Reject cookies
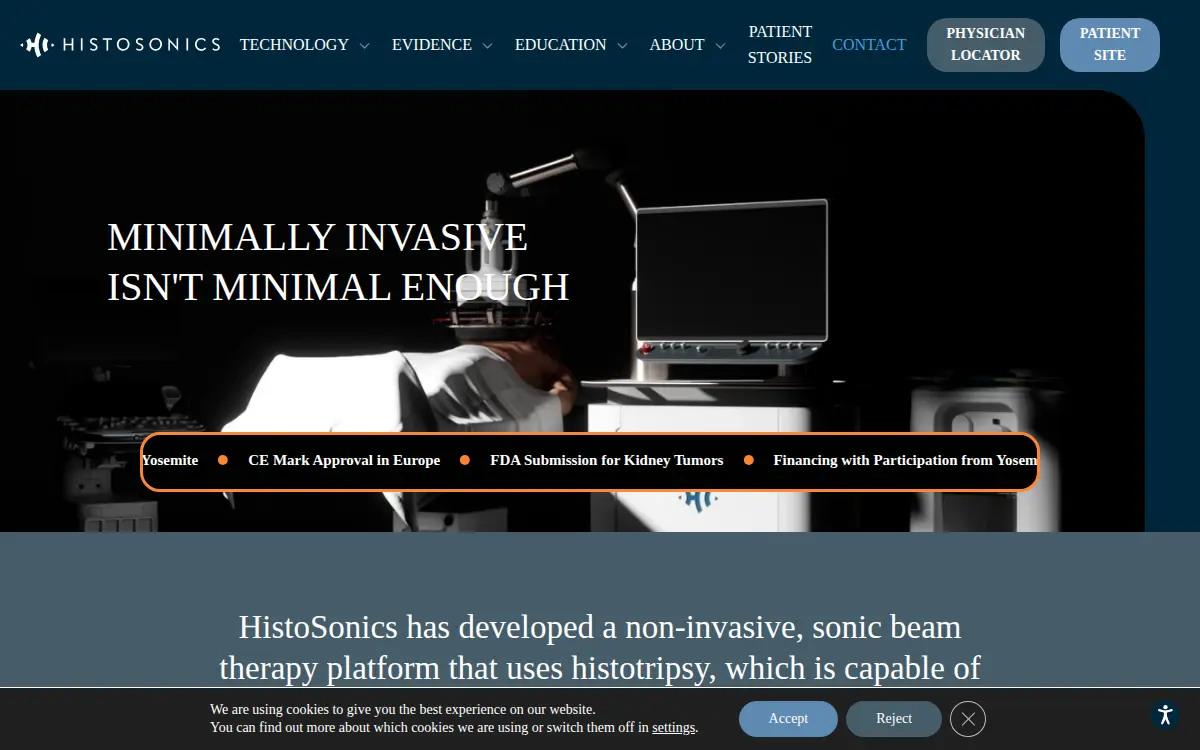Image resolution: width=1200 pixels, height=750 pixels. (894, 719)
